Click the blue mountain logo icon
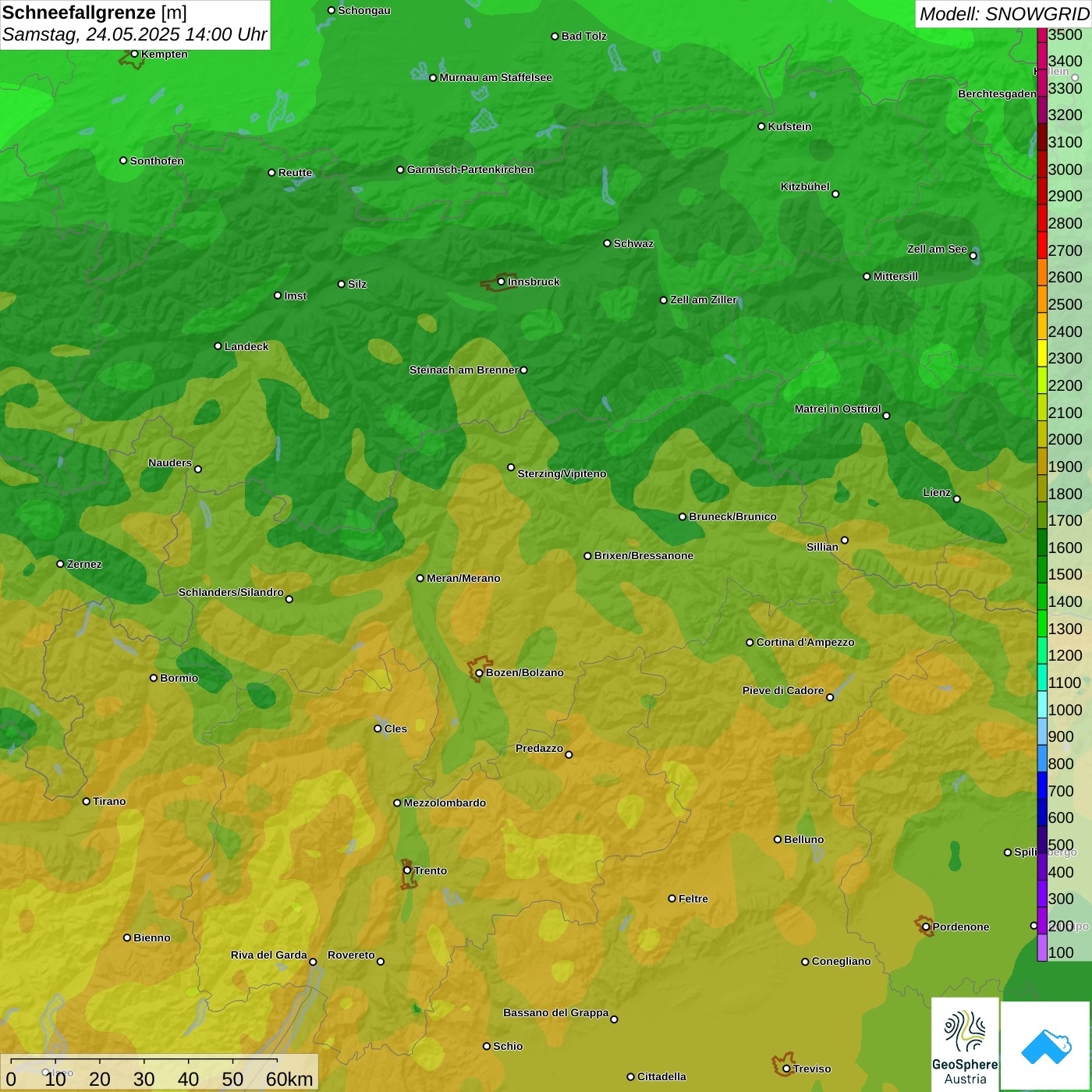This screenshot has width=1092, height=1092. (1046, 1046)
